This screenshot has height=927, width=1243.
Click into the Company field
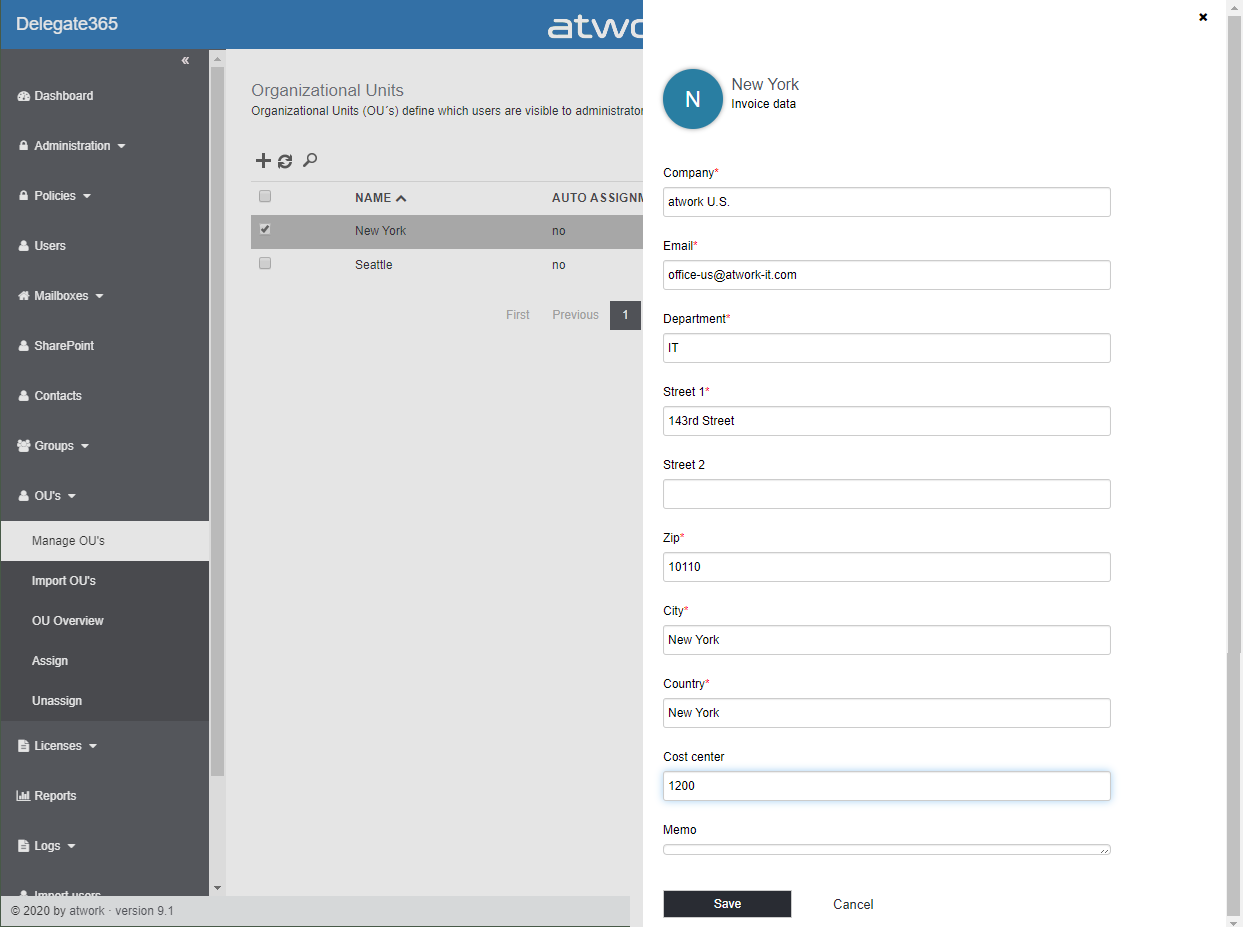point(887,202)
